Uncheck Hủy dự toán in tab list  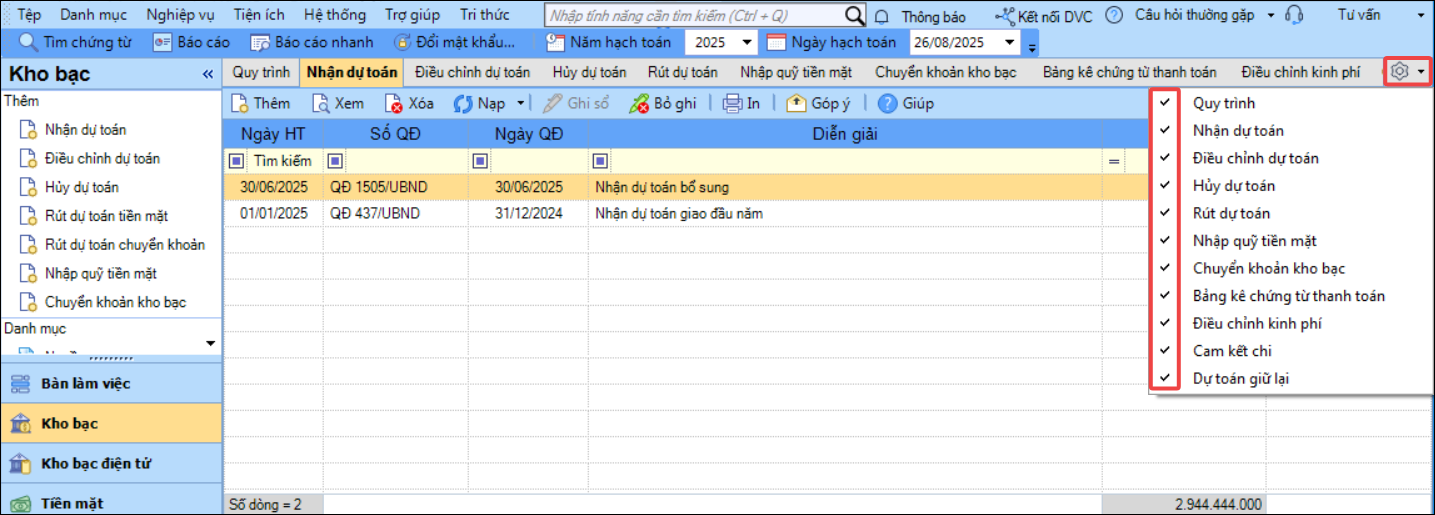(x=1164, y=185)
